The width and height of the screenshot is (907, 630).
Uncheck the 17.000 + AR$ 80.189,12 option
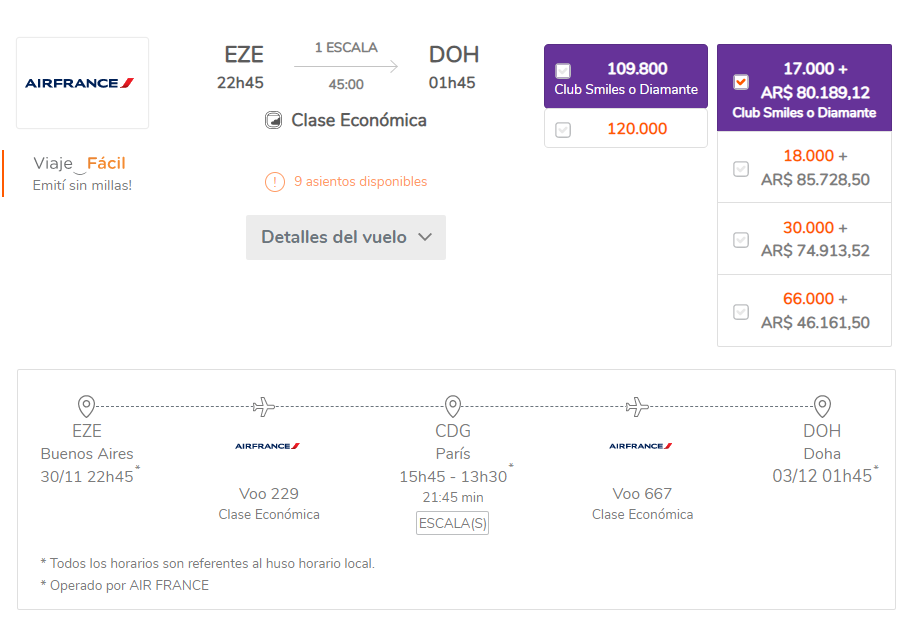click(741, 82)
